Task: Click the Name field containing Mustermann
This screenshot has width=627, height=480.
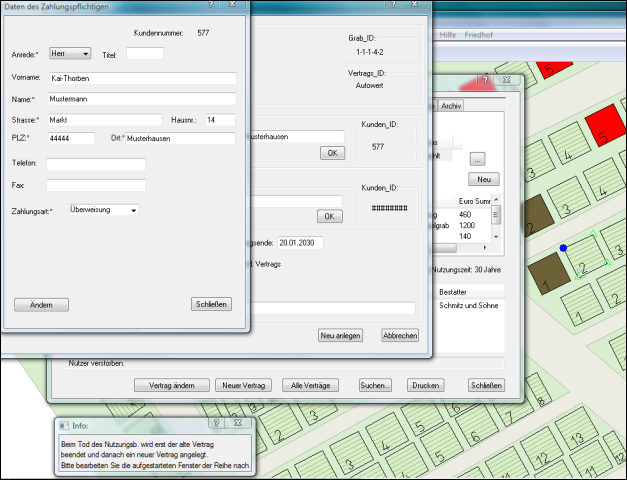Action: tap(142, 99)
